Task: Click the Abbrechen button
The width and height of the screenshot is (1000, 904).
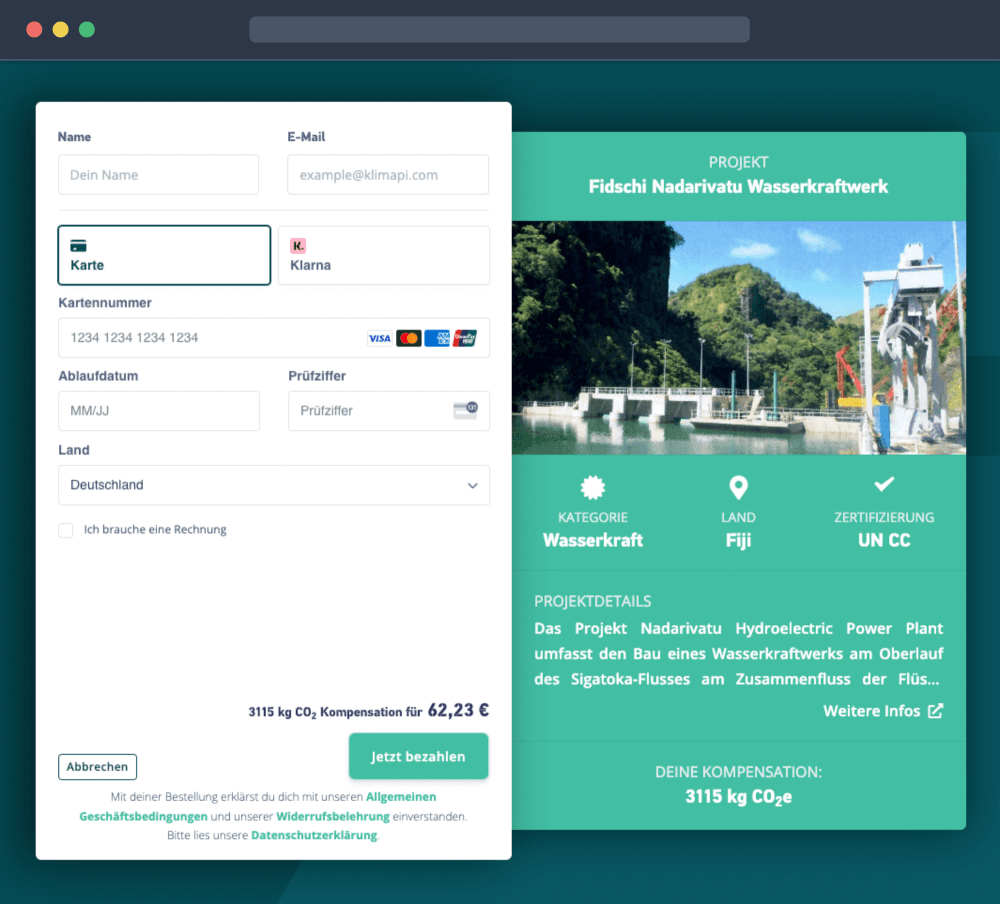Action: pos(97,767)
